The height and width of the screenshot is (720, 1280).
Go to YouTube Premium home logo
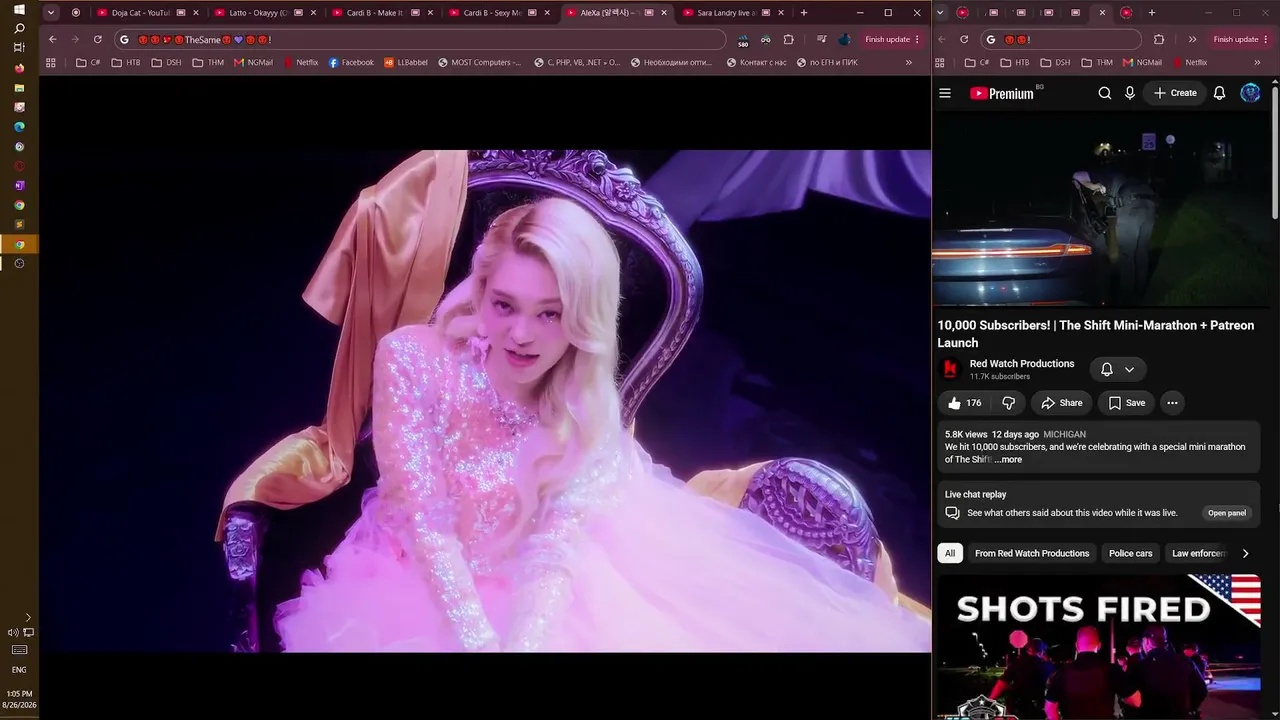click(1002, 93)
